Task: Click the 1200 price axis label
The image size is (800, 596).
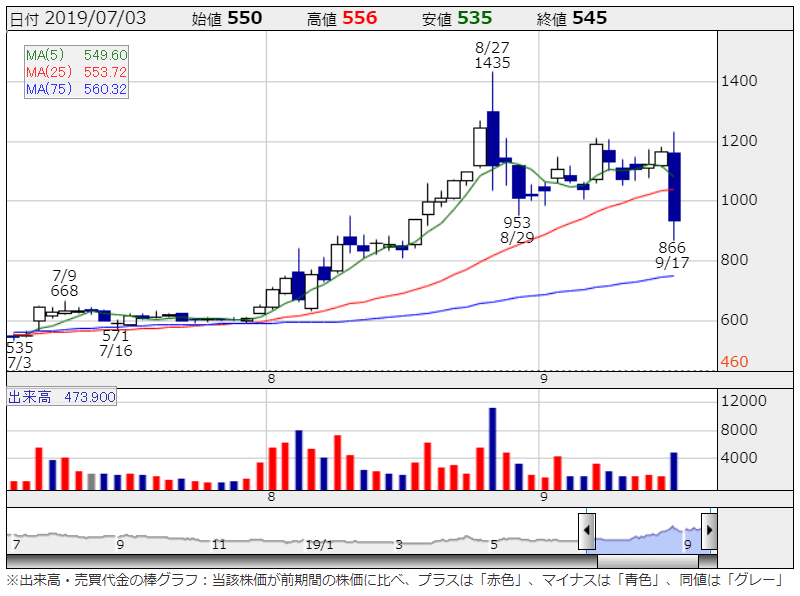Action: (x=739, y=141)
